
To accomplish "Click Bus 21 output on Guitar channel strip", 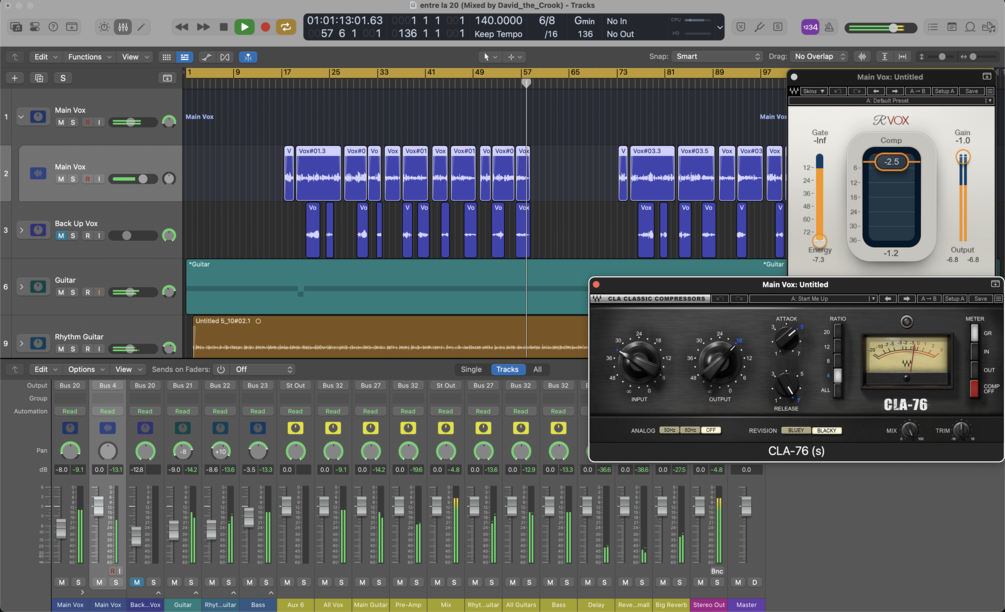I will pyautogui.click(x=183, y=386).
